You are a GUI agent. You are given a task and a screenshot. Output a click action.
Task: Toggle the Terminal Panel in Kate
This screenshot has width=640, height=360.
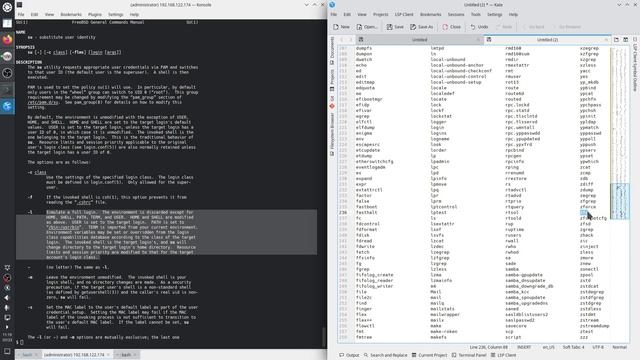pyautogui.click(x=469, y=355)
